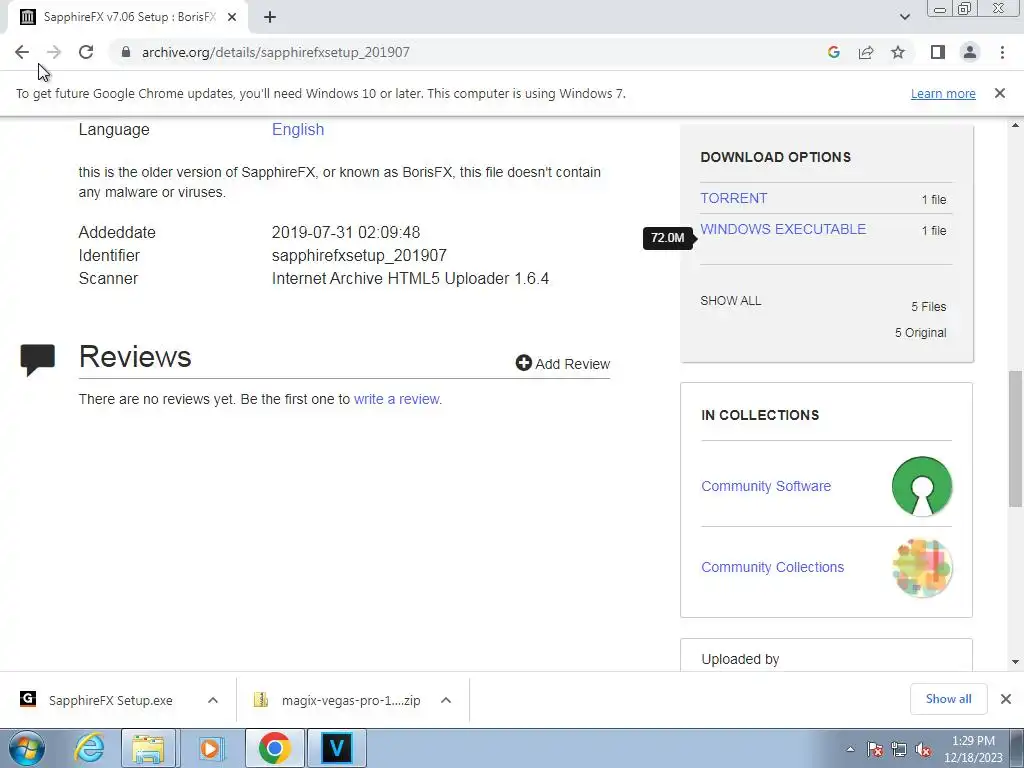Select the SapphireFX v7.06 Setup tab
This screenshot has width=1024, height=768.
[127, 17]
